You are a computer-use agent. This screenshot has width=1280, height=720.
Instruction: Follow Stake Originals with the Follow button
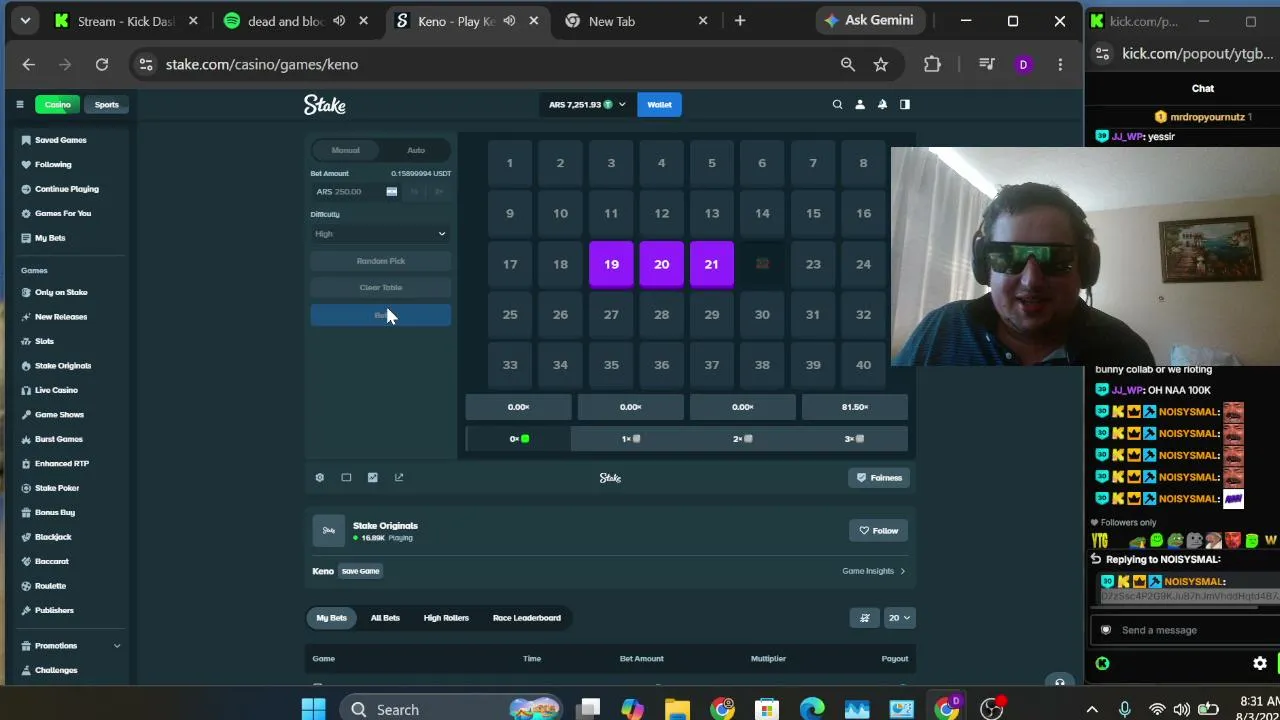click(x=879, y=531)
